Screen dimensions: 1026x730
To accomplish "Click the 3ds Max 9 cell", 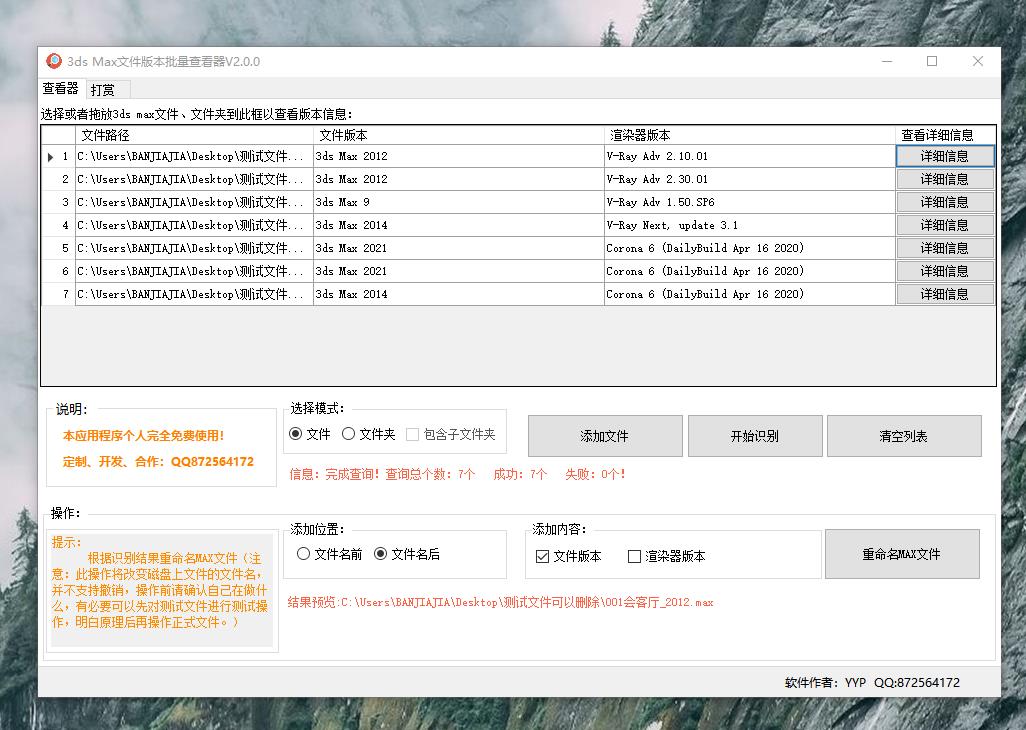I will tap(459, 202).
